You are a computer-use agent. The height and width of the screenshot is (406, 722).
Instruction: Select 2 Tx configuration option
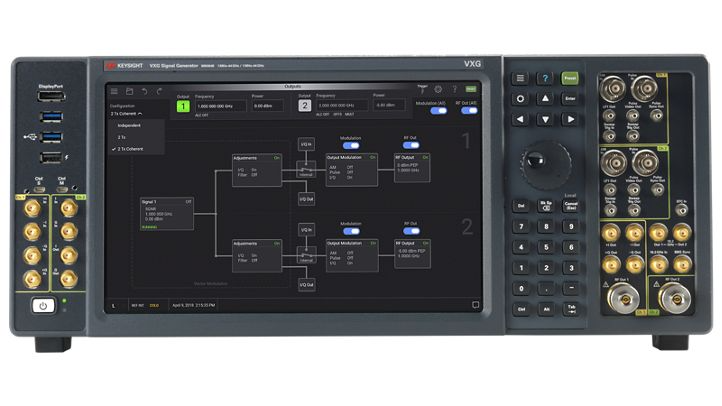123,137
